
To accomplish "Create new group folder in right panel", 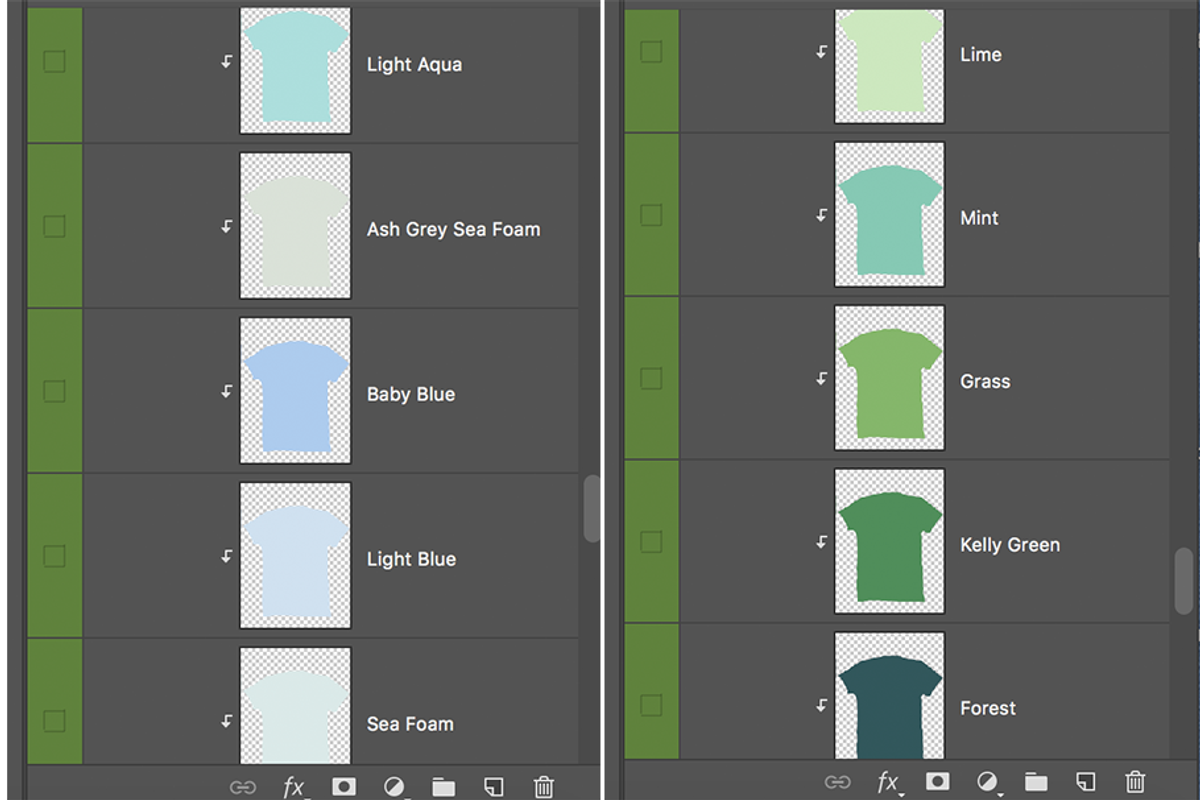I will point(1036,781).
